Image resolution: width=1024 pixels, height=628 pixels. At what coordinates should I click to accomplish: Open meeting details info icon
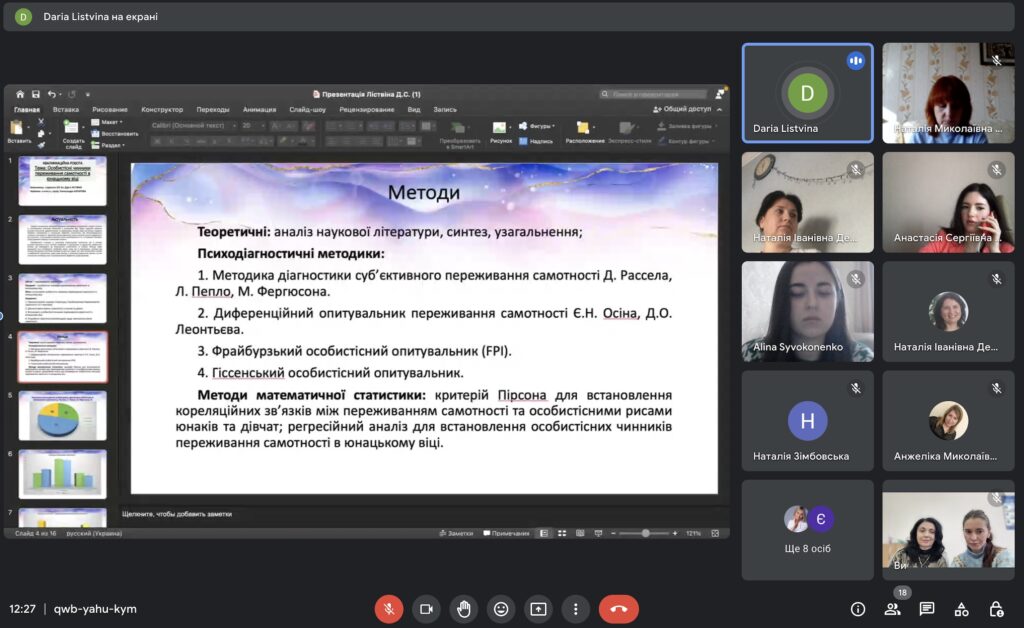pyautogui.click(x=857, y=609)
